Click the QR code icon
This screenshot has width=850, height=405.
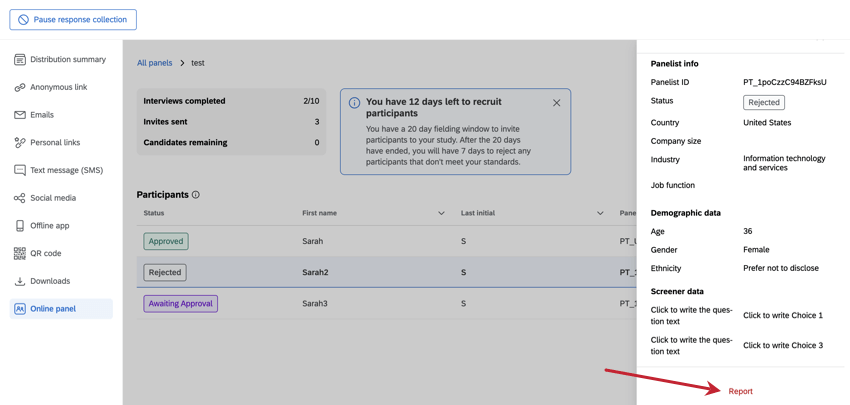pyautogui.click(x=20, y=254)
